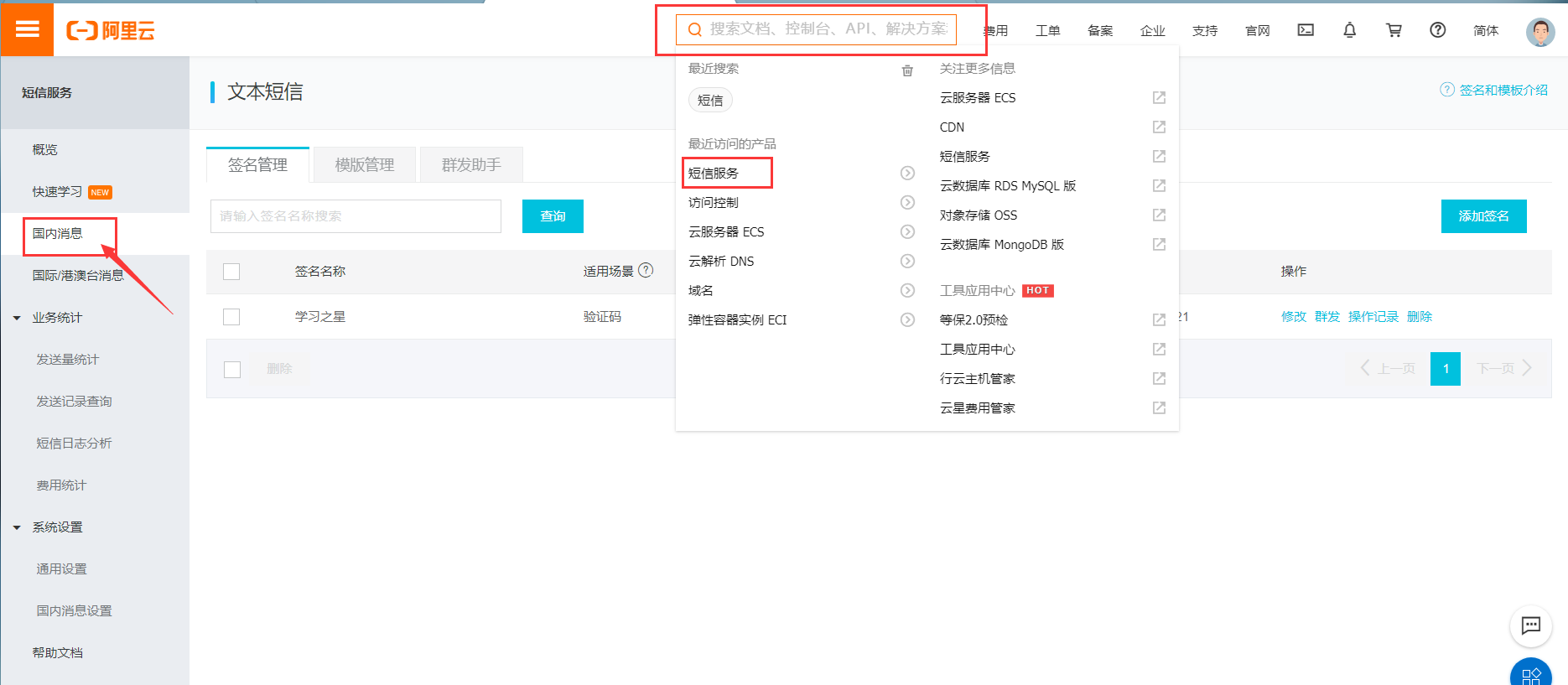This screenshot has width=1568, height=685.
Task: Click the arrow icon next to 弹性容器实例 ECI
Action: point(907,320)
